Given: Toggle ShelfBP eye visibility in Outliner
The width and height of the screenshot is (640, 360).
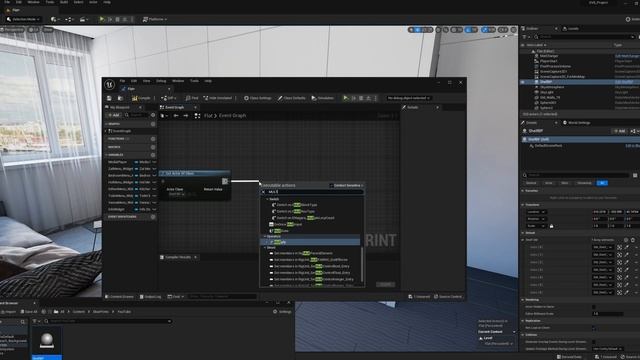Looking at the screenshot, I should [x=523, y=82].
